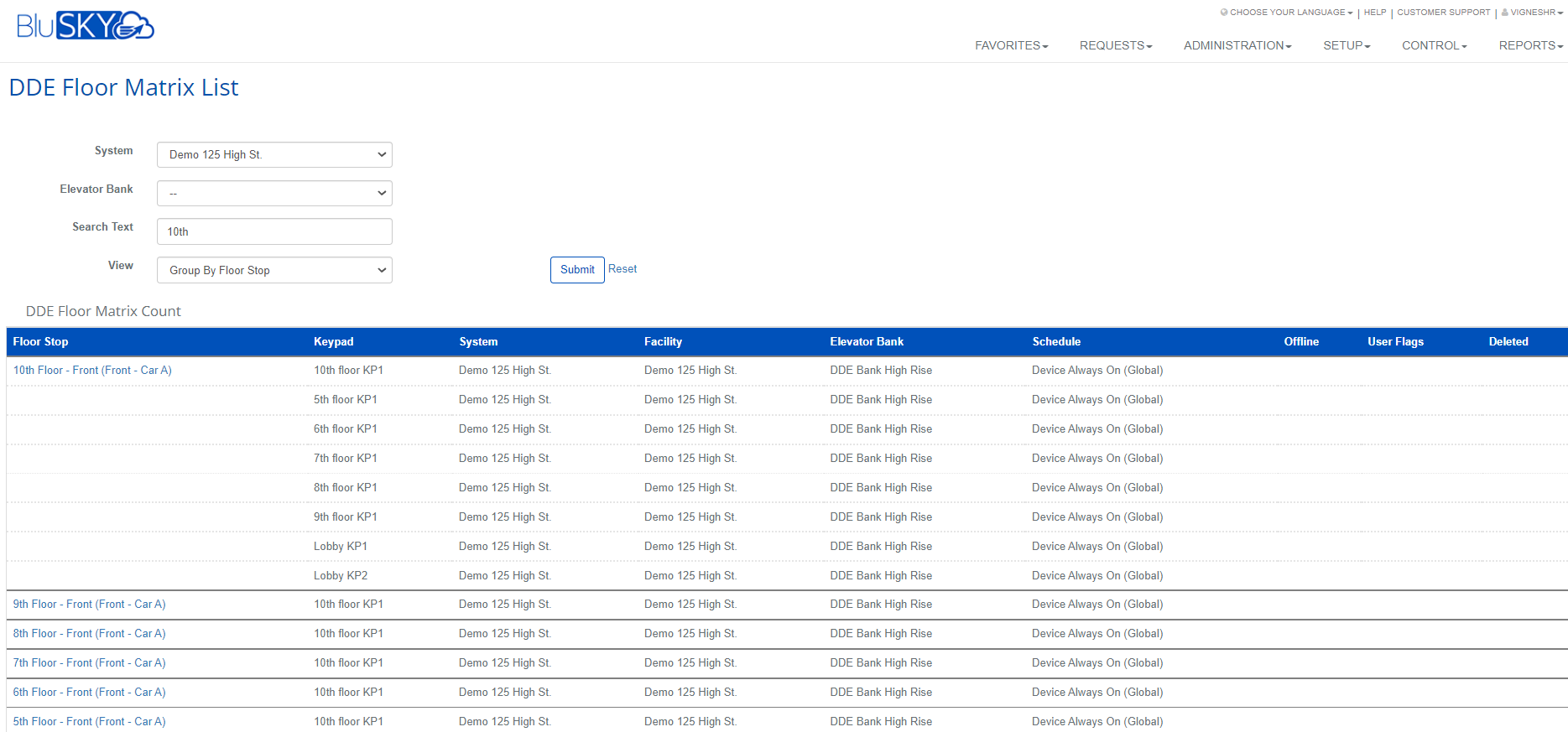Open 10th Floor - Front (Front - Car A)
Viewport: 1568px width, 732px height.
(x=92, y=371)
